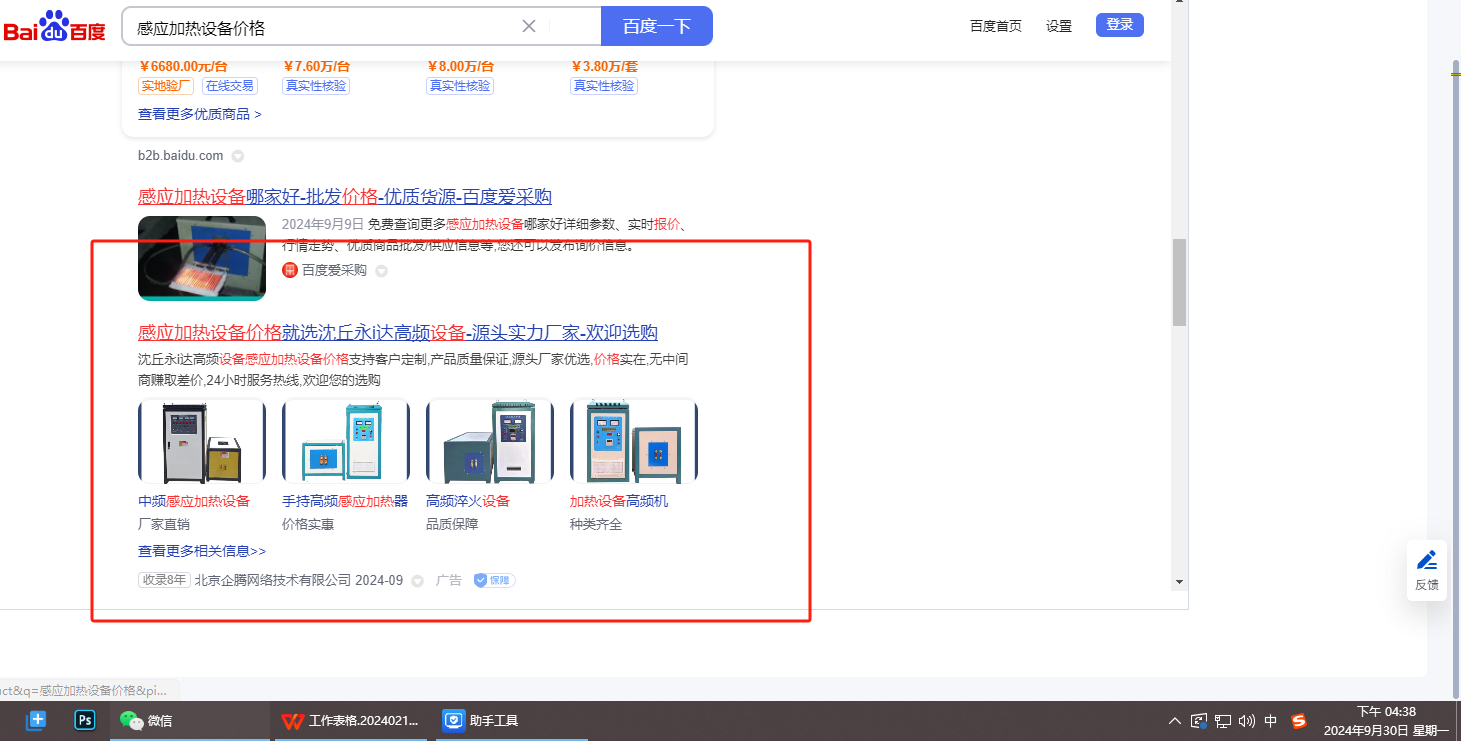
Task: Expand the dropdown arrow beside b2b.baidu.com
Action: (x=237, y=156)
